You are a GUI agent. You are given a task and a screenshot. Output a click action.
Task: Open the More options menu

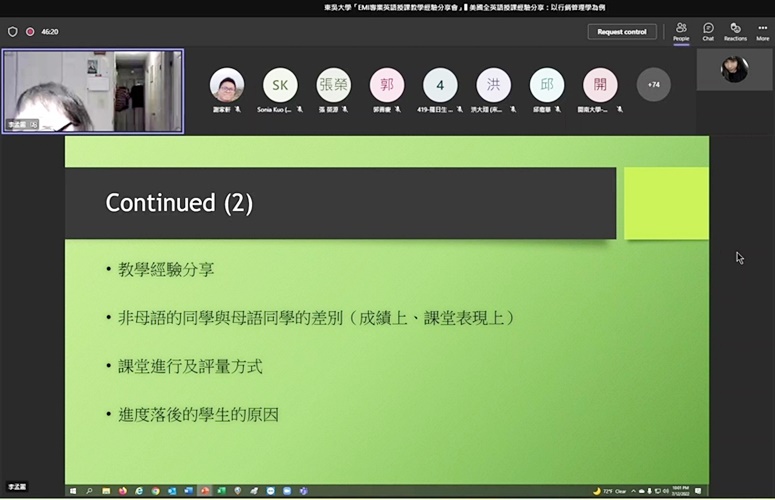(762, 31)
